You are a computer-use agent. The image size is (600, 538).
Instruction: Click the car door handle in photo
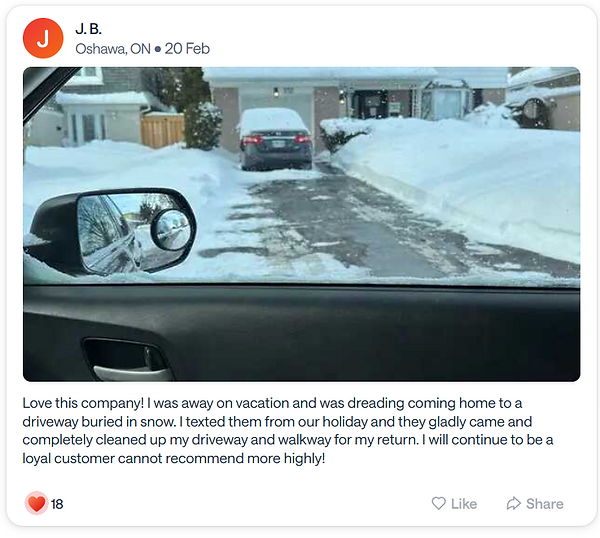coord(128,360)
